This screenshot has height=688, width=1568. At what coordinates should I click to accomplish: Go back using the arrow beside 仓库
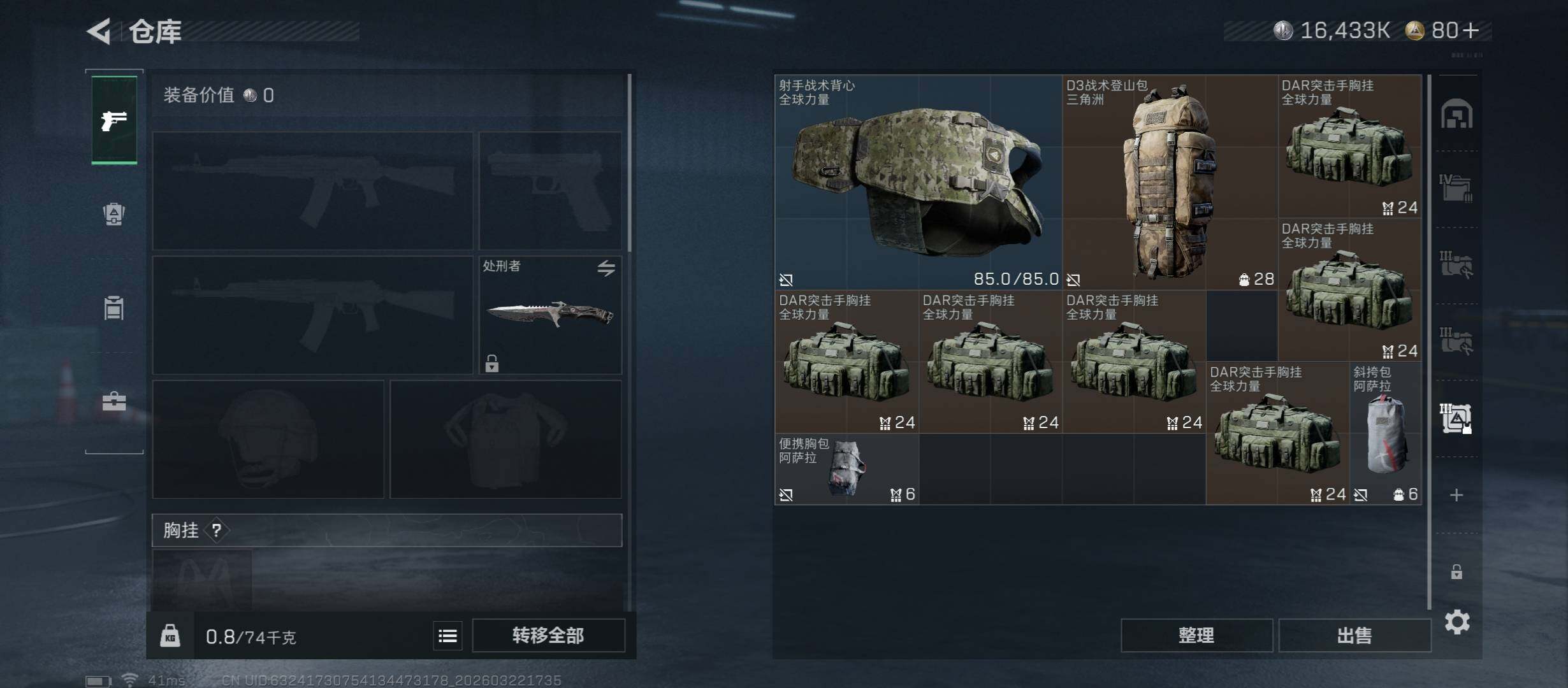click(x=99, y=31)
